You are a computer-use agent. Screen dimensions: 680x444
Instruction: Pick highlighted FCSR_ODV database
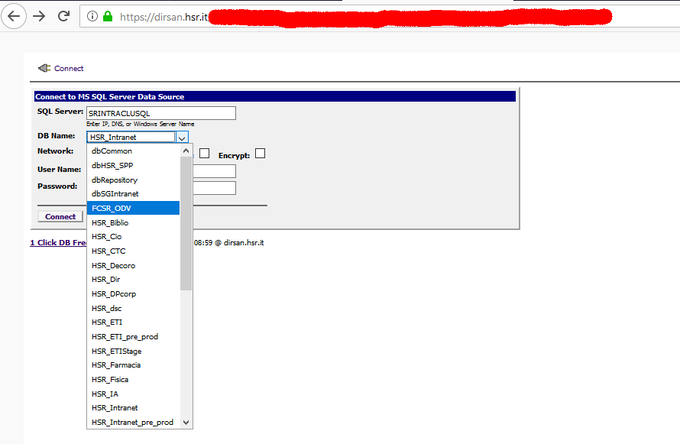pyautogui.click(x=133, y=208)
